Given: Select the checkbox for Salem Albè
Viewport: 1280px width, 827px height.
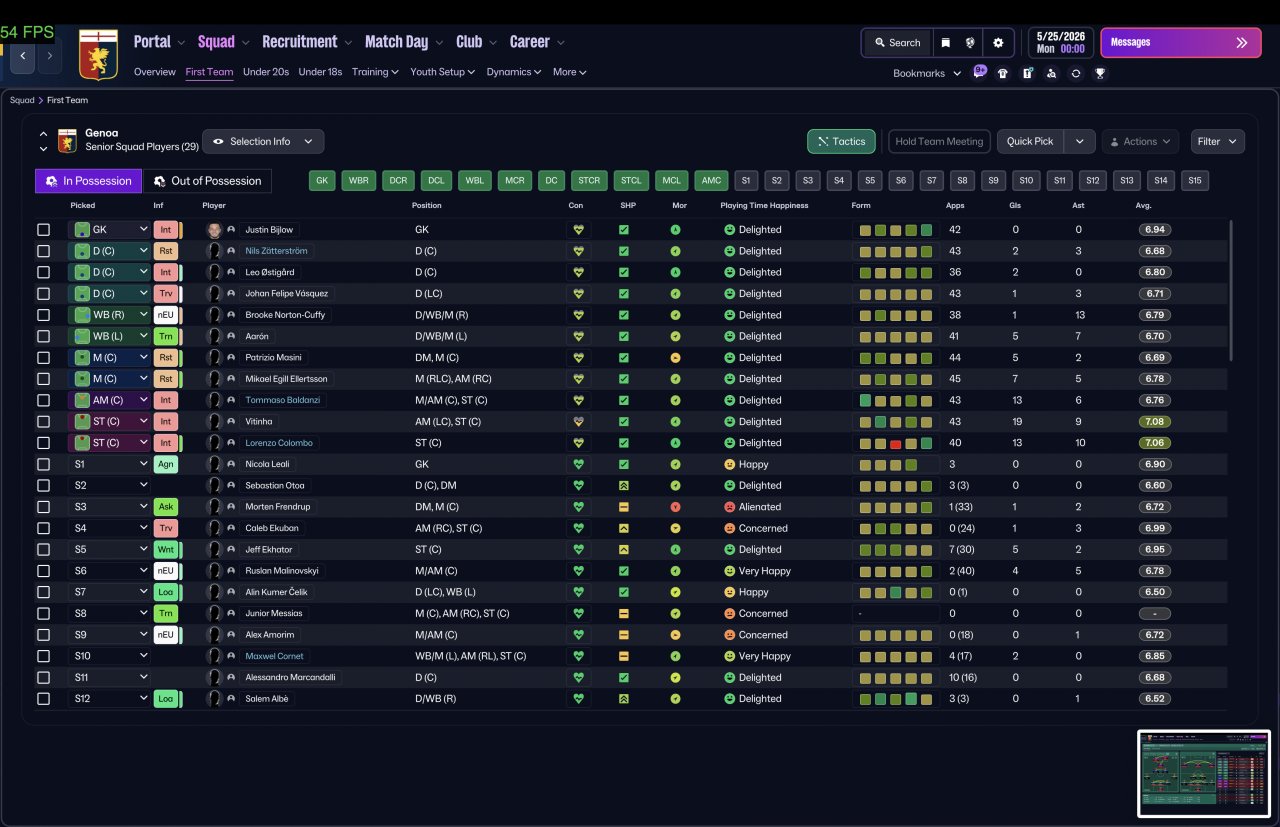Looking at the screenshot, I should tap(43, 699).
